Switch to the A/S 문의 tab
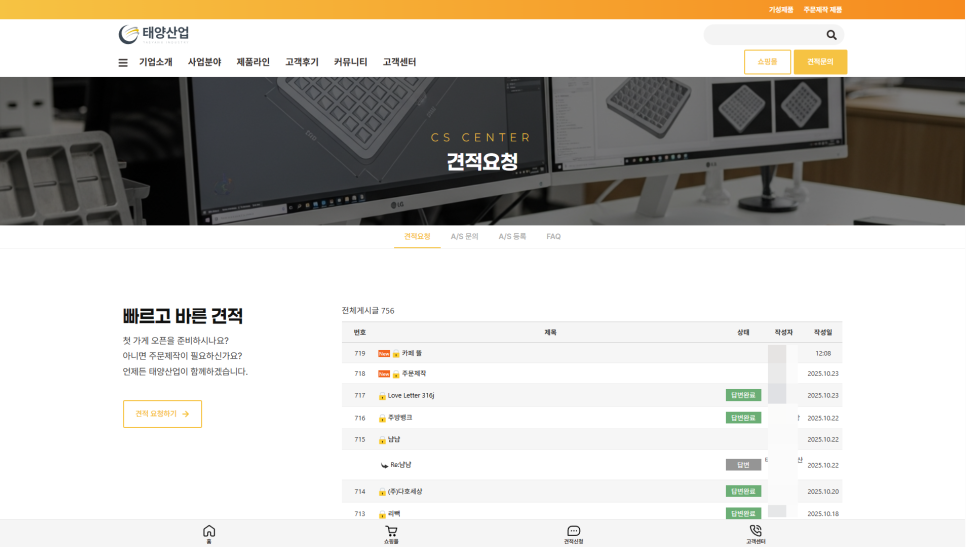966x547 pixels. [x=464, y=237]
